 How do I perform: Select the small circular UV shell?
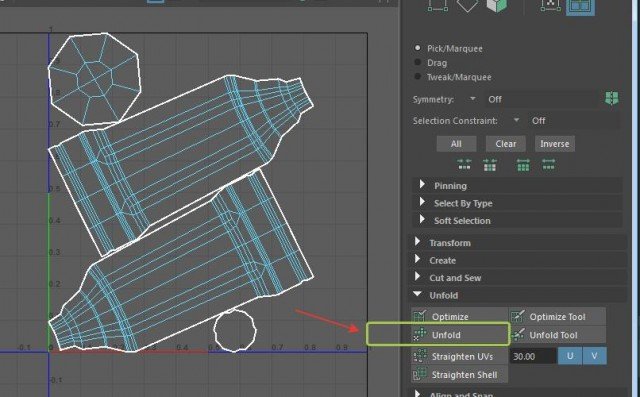coord(235,330)
